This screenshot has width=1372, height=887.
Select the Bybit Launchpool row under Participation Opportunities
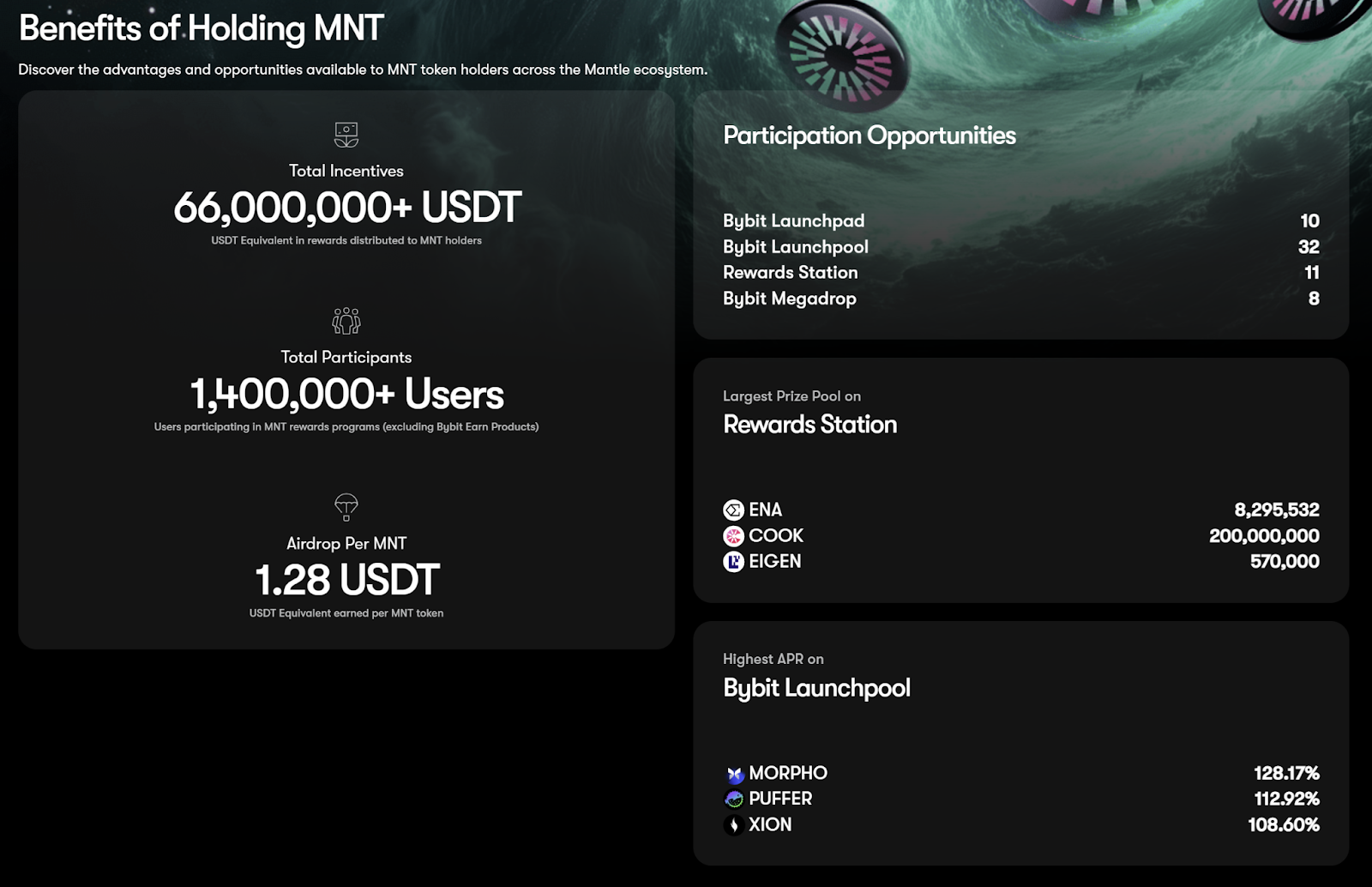coord(1021,247)
